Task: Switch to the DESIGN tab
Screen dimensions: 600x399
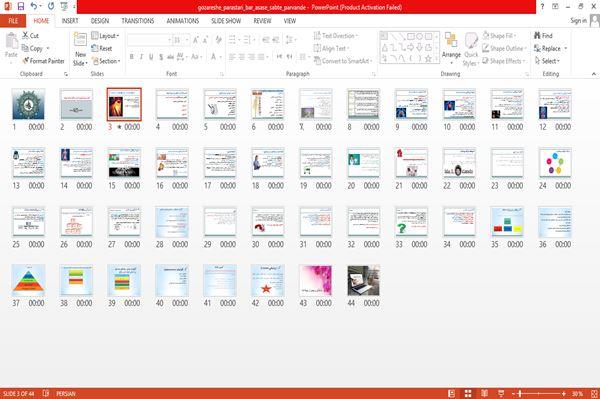Action: click(x=100, y=21)
